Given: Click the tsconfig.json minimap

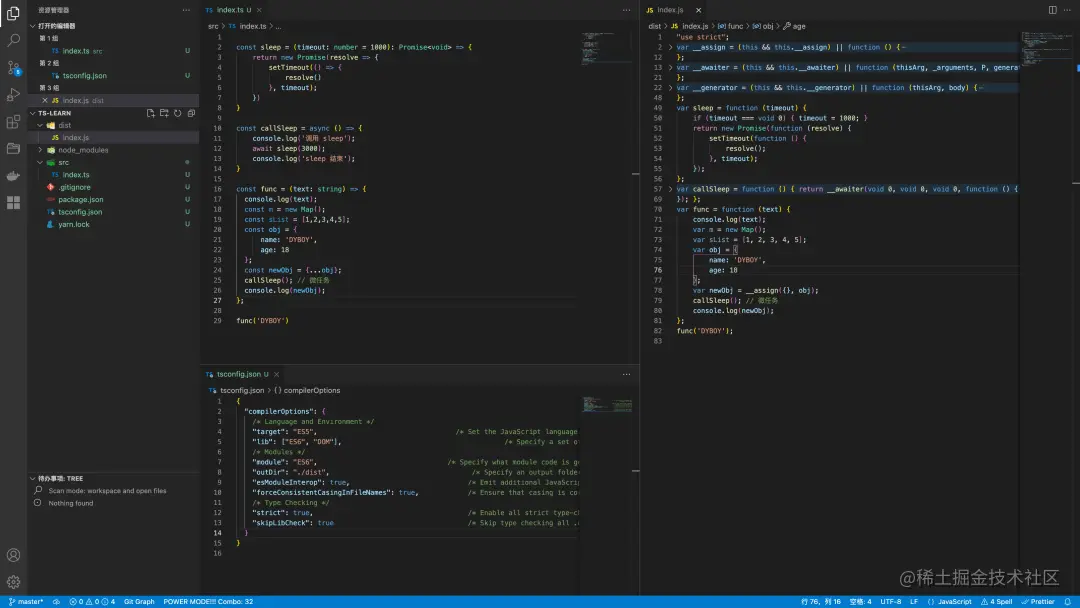Looking at the screenshot, I should pos(606,403).
